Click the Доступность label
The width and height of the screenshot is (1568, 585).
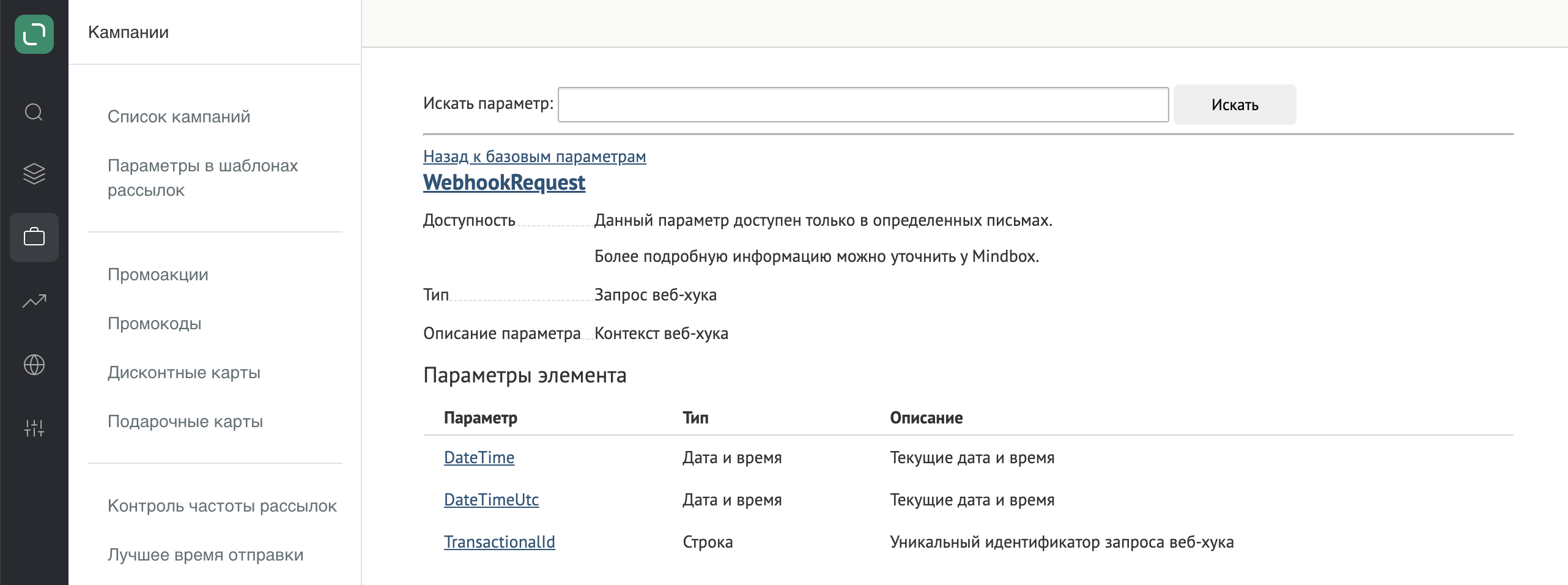tap(469, 220)
